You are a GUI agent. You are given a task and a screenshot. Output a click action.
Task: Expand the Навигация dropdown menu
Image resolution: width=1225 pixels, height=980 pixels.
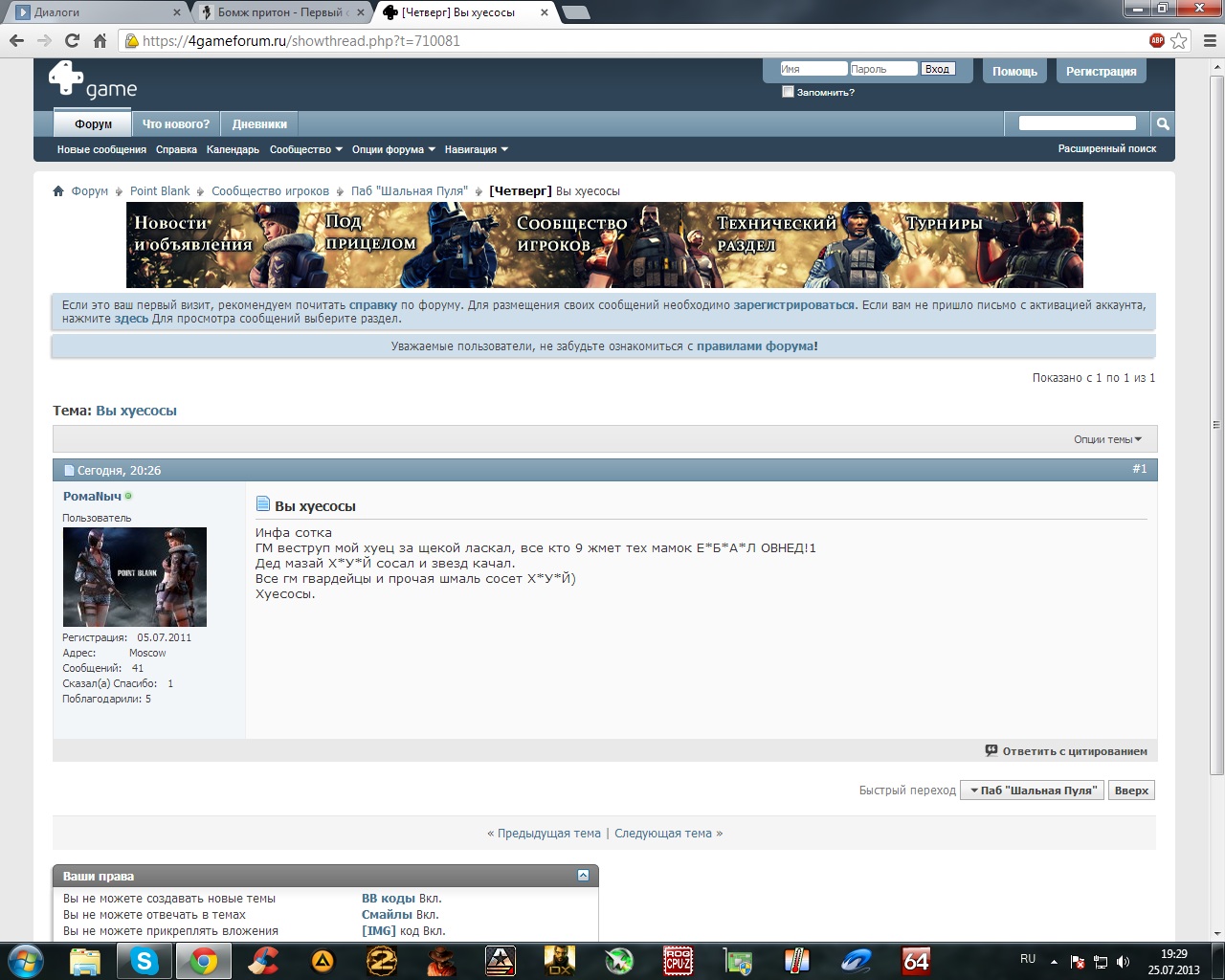click(x=476, y=149)
